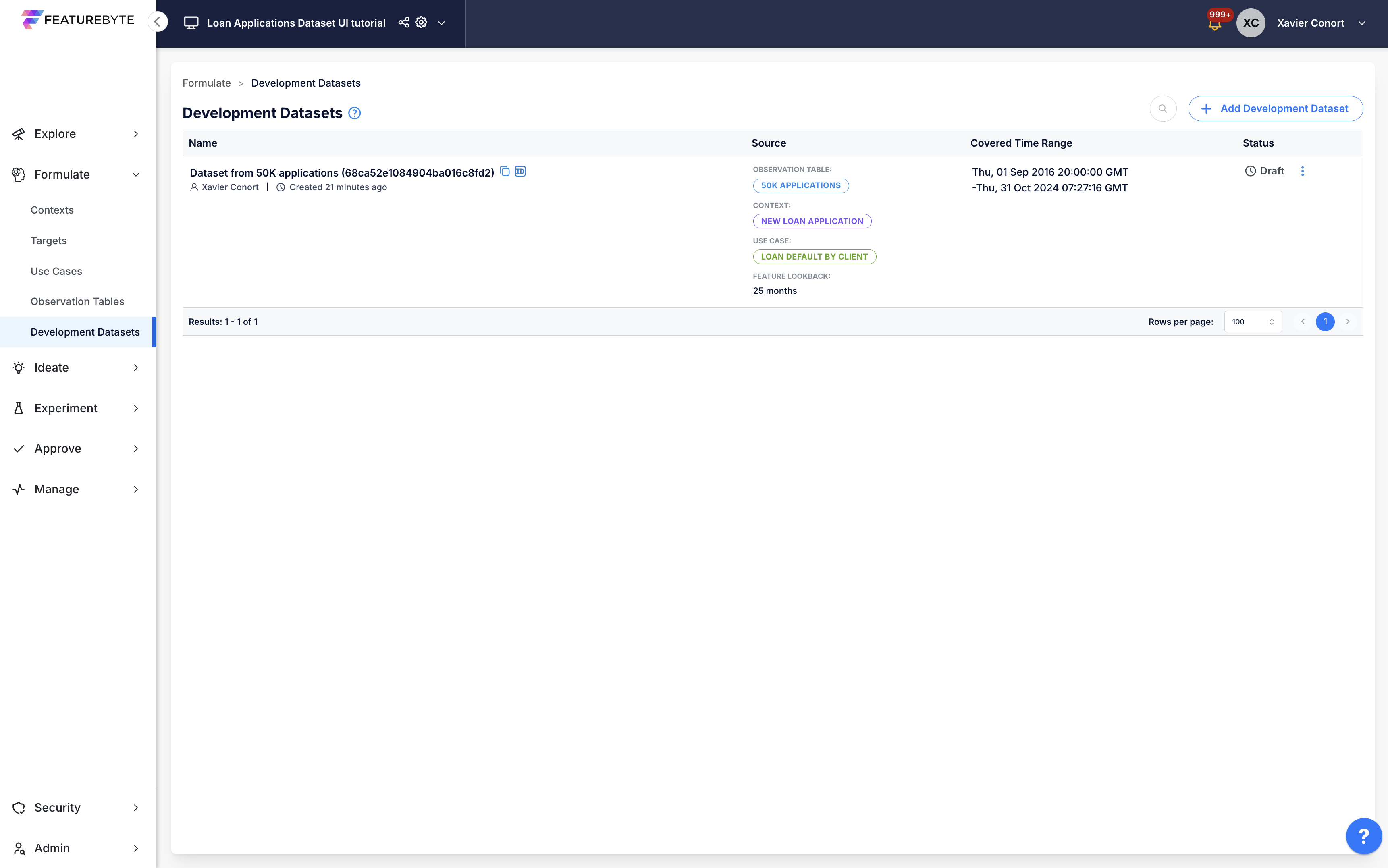
Task: Collapse the sidebar with arrow button
Action: click(x=158, y=22)
